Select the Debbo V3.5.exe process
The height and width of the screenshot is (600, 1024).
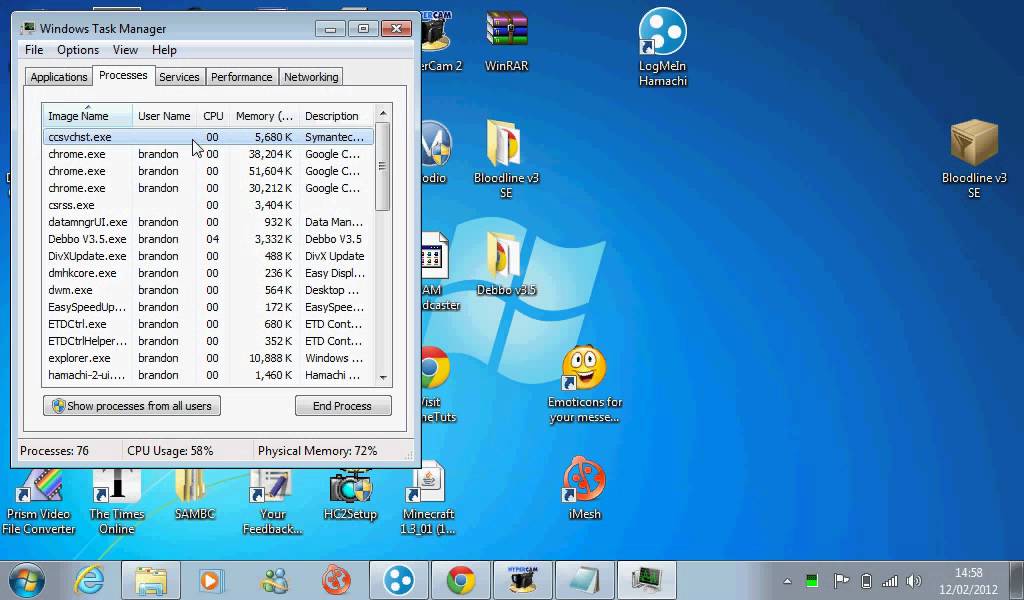(x=208, y=239)
